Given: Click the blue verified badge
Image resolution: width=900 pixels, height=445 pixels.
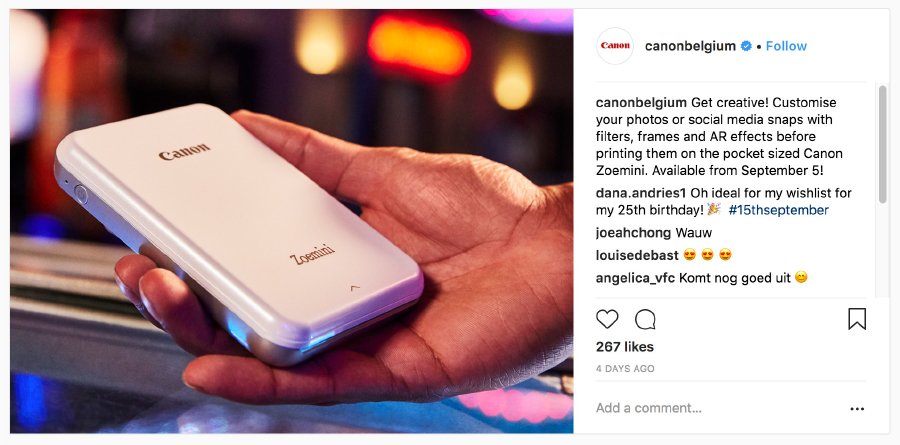Looking at the screenshot, I should (x=746, y=46).
